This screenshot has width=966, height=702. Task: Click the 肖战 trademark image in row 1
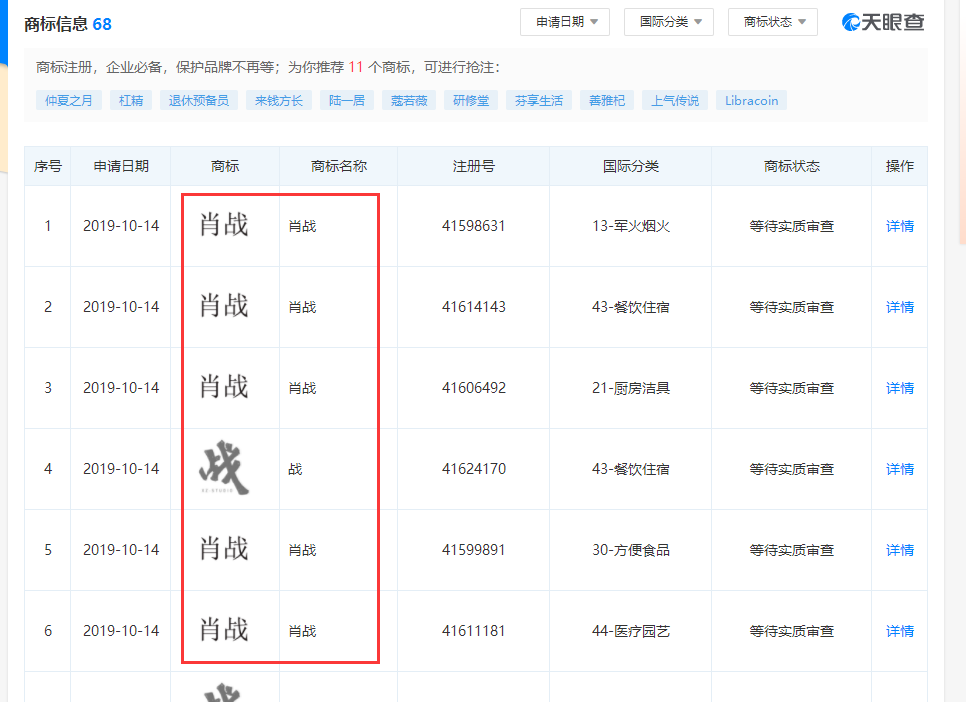click(224, 225)
